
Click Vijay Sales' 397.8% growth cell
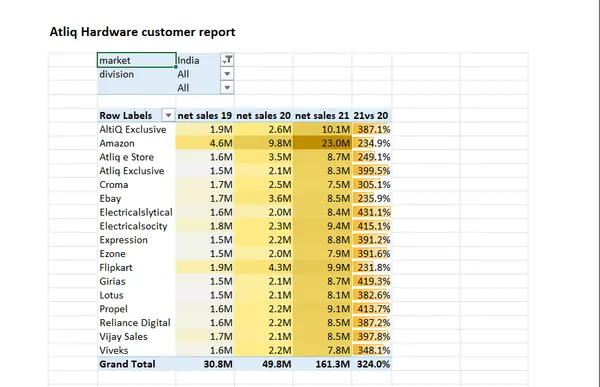[x=372, y=336]
